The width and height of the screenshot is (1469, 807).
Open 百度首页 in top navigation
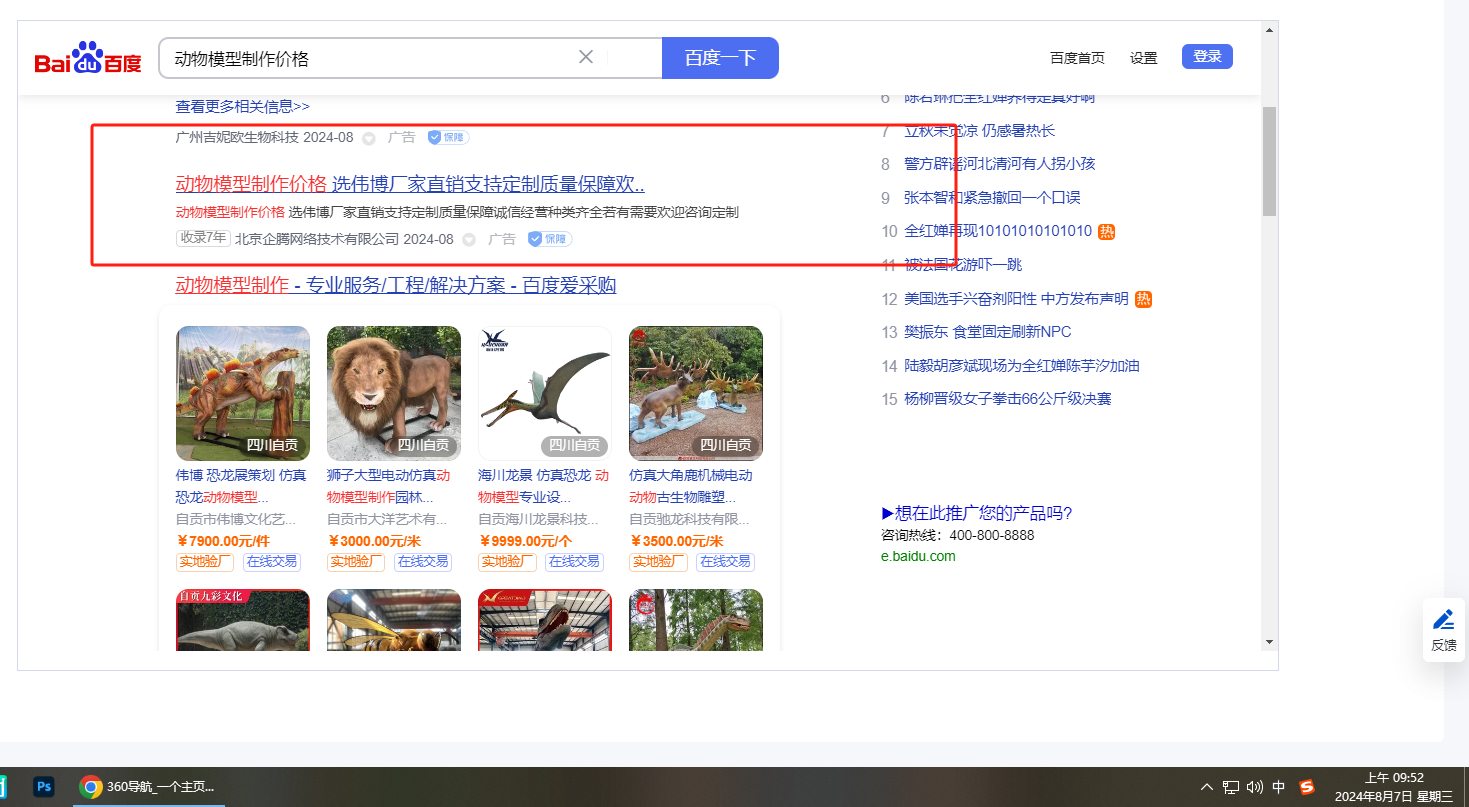(x=1077, y=58)
